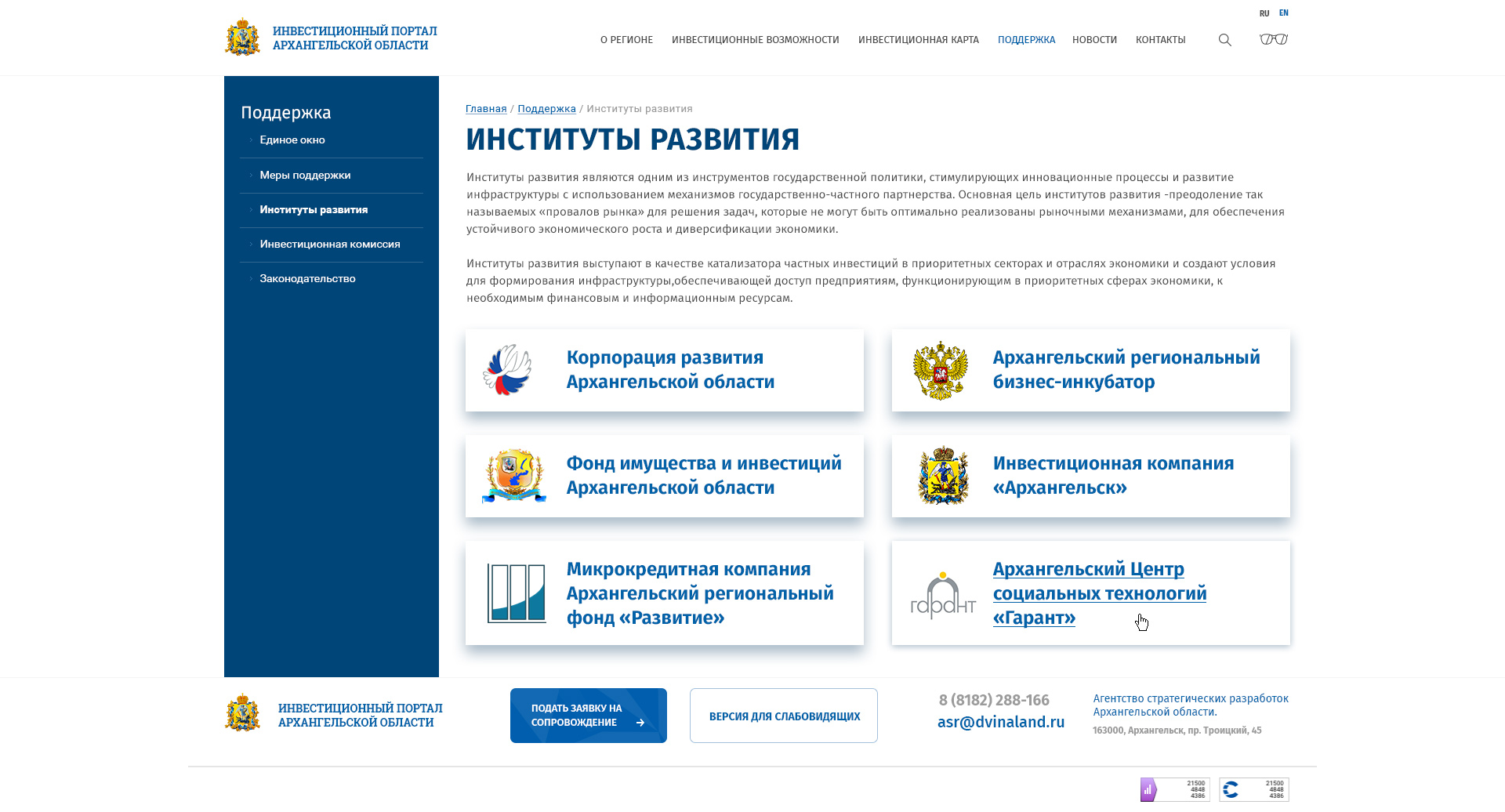
Task: Click the Инвестиционная компания «Архангельск» crest icon
Action: (x=943, y=476)
